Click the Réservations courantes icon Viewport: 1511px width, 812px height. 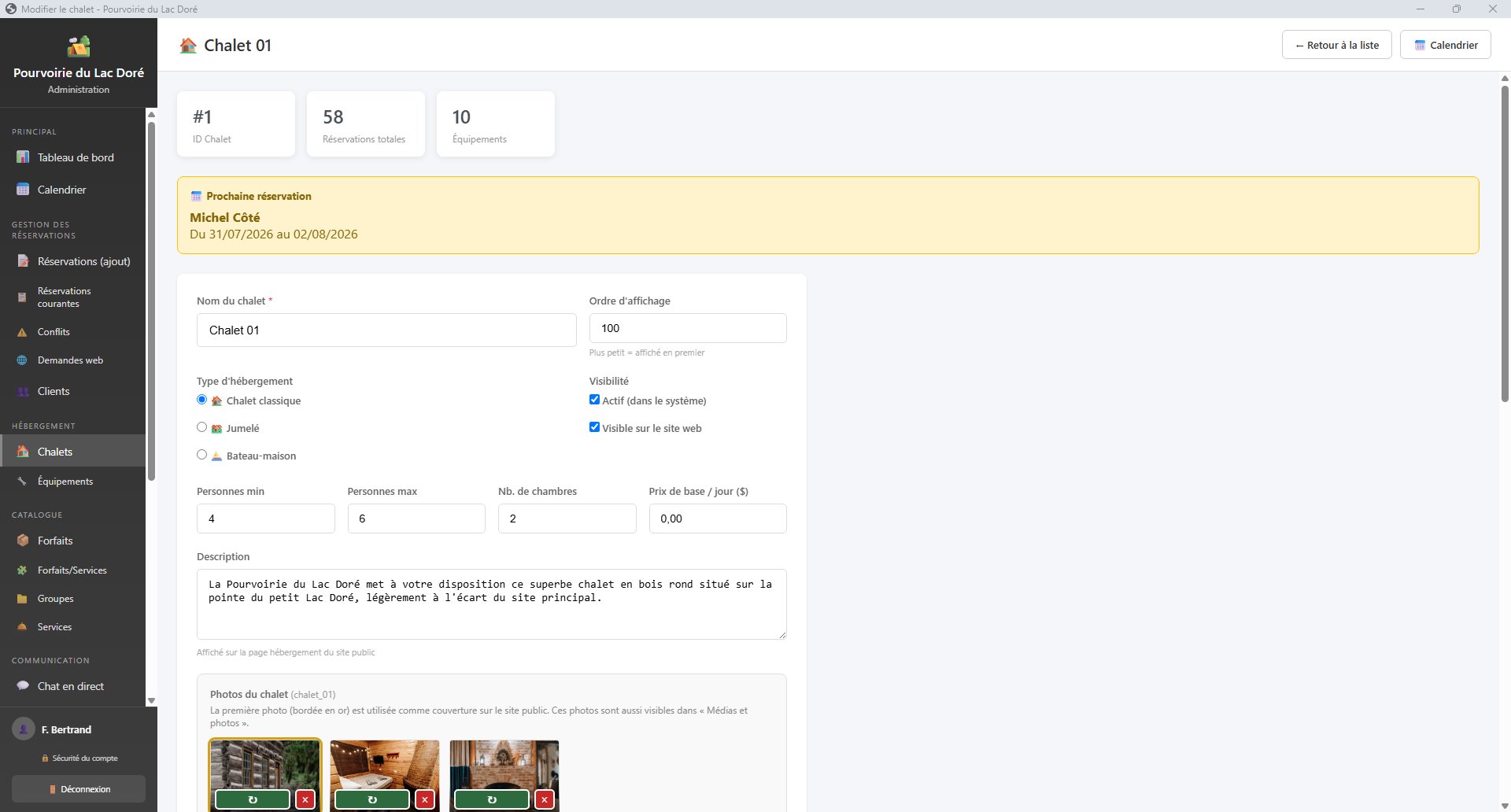(22, 297)
